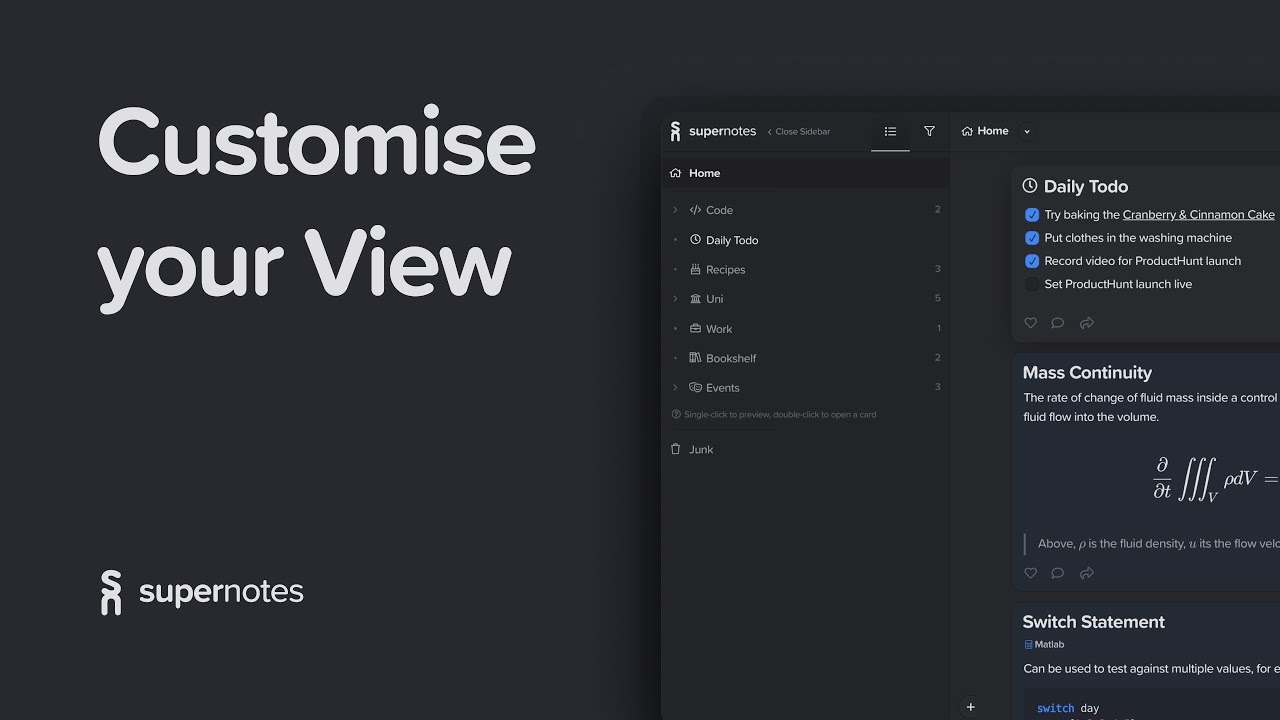Click the Bookshelf books icon
1280x720 pixels.
tap(695, 358)
